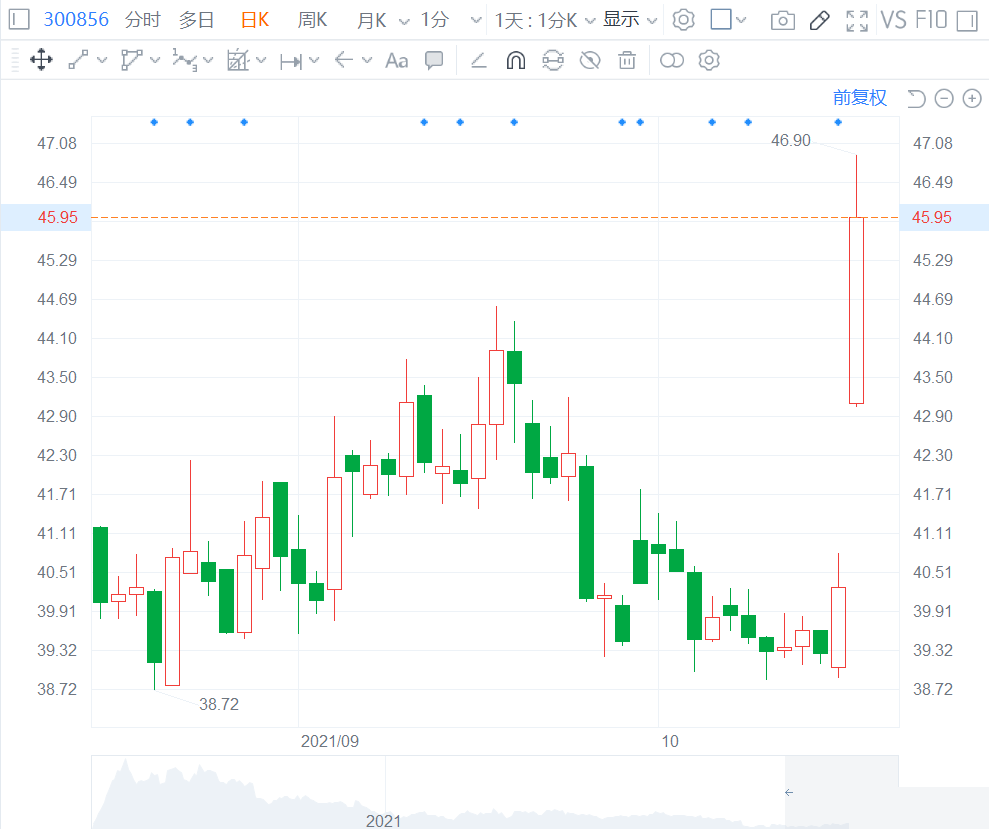This screenshot has height=829, width=989.
Task: Toggle the pencil drawing tools icon
Action: click(819, 21)
